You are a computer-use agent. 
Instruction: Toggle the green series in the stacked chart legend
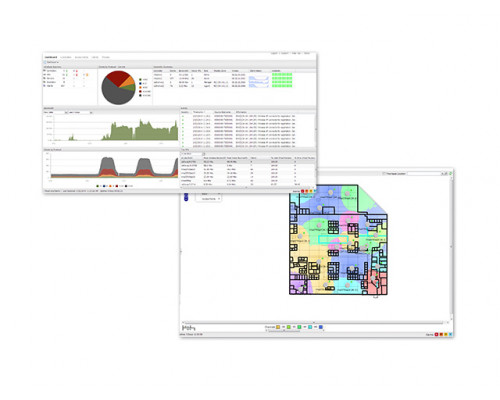(97, 186)
